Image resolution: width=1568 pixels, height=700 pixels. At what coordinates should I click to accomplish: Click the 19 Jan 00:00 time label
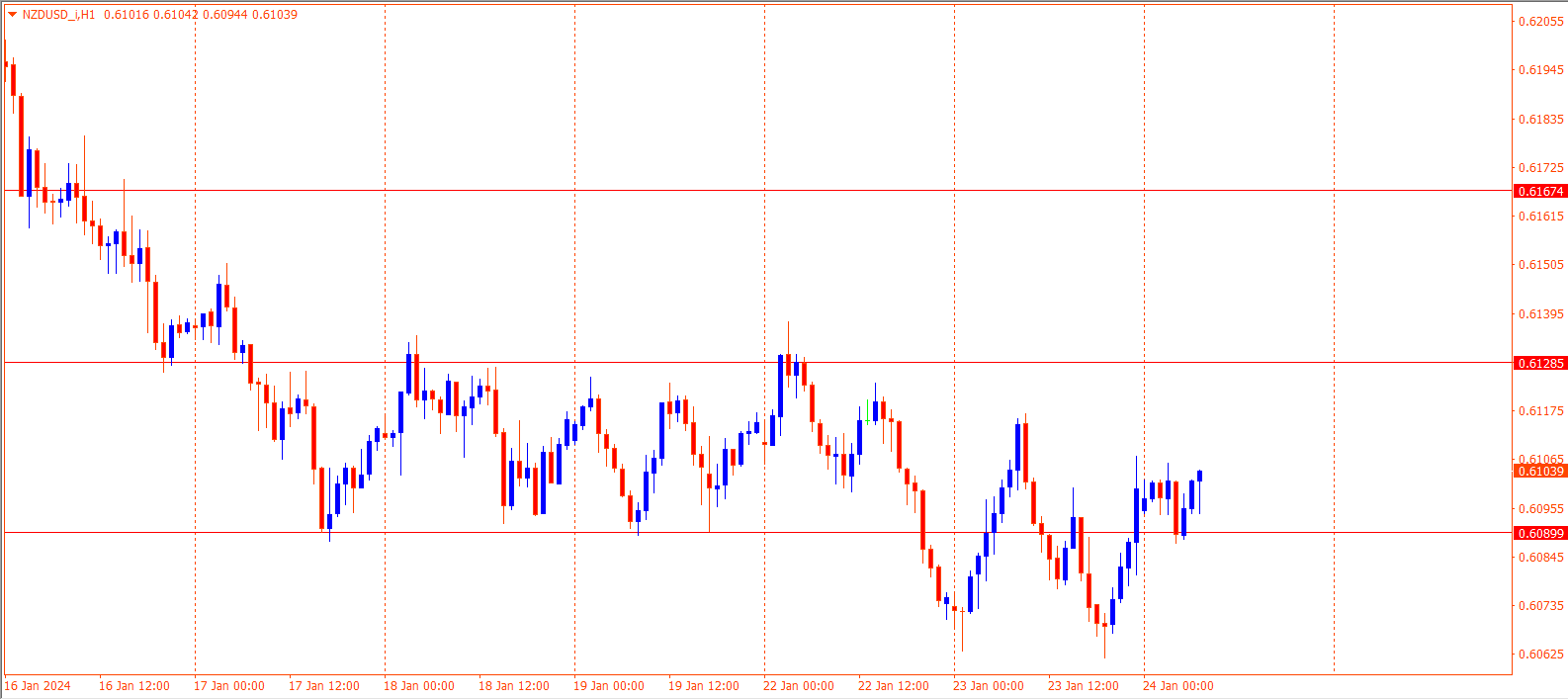609,685
